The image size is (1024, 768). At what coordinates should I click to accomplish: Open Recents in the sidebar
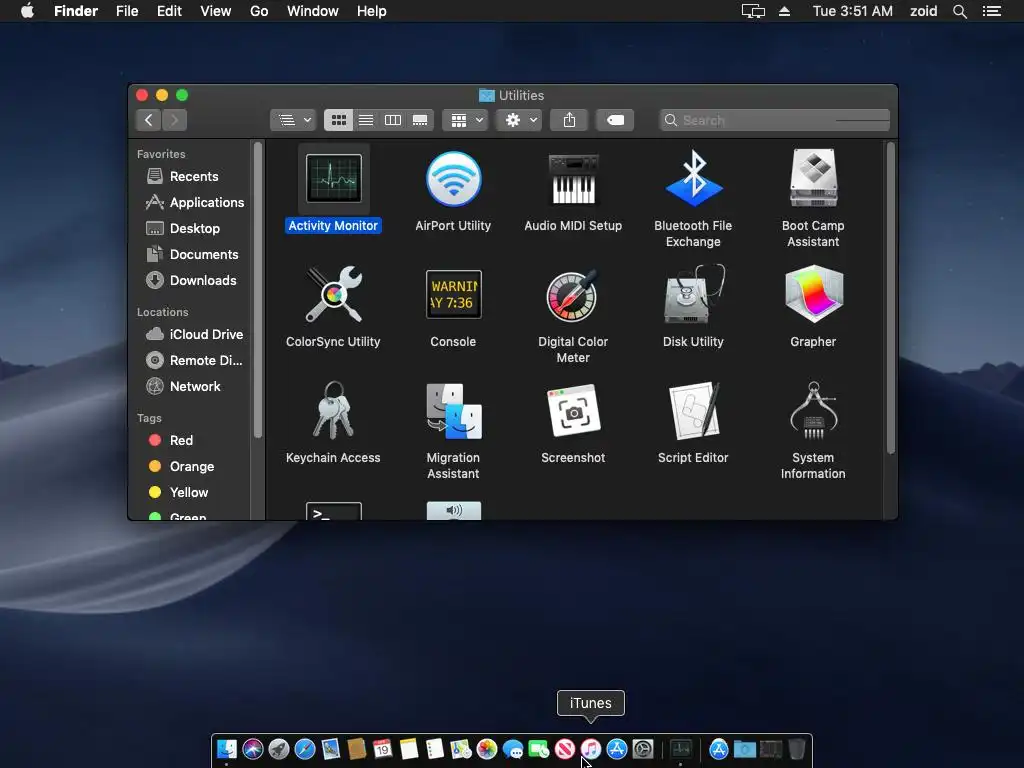pyautogui.click(x=192, y=176)
